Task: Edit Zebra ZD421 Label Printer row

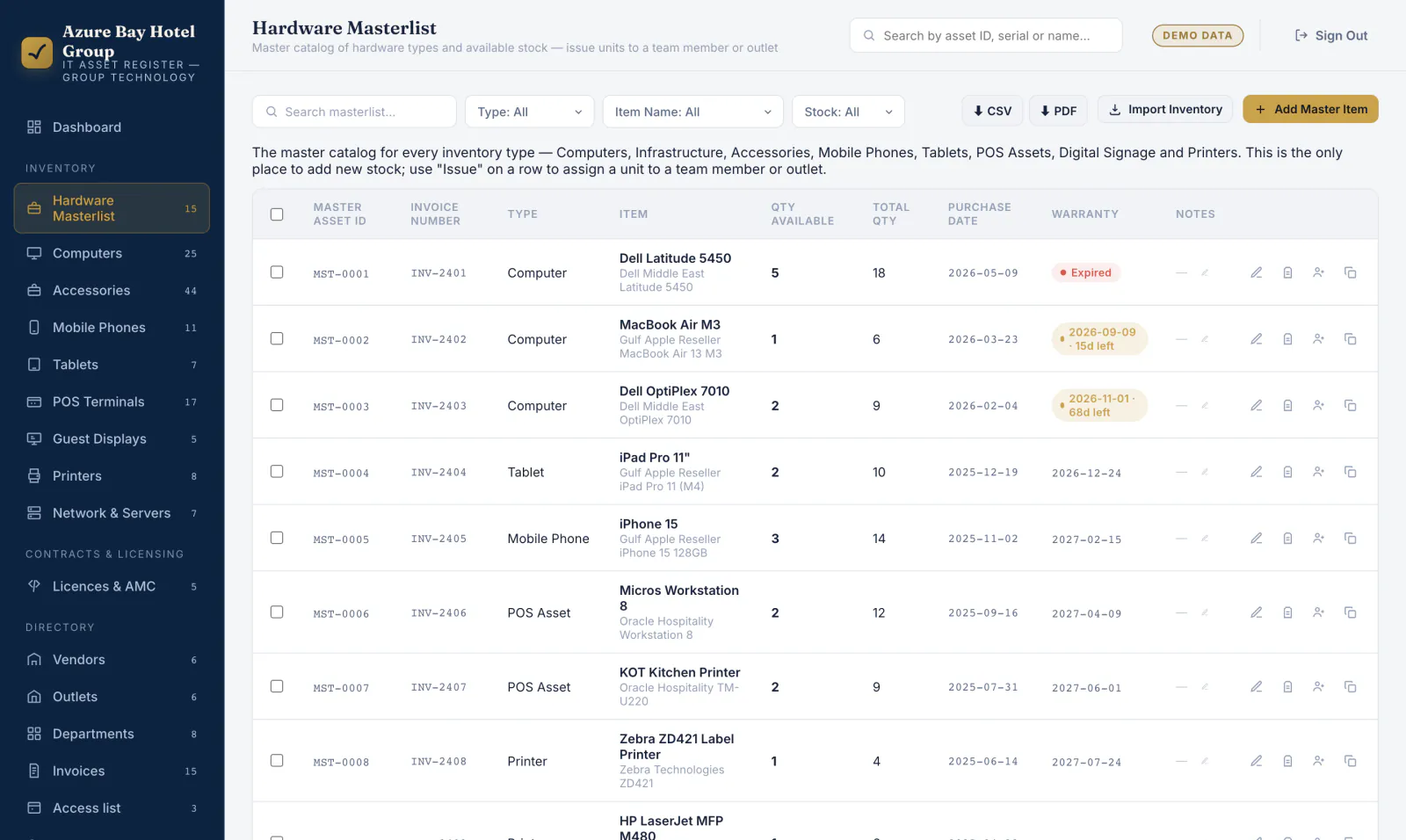Action: click(1257, 761)
